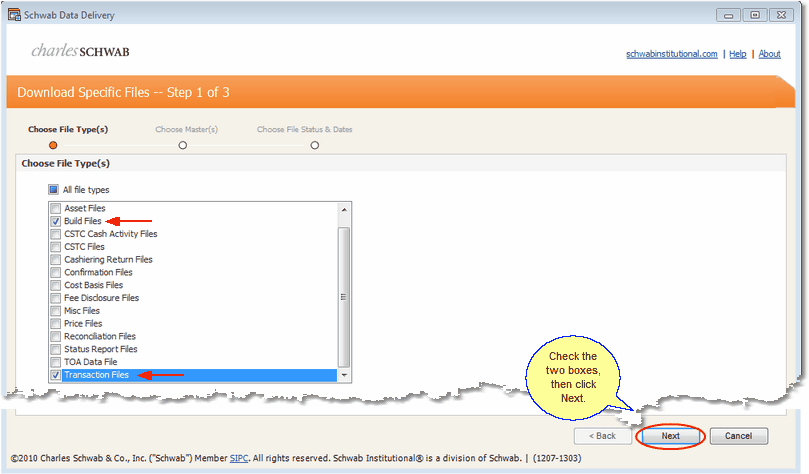Screen dimensions: 809x474
Task: Check the Misc Files checkbox
Action: (x=56, y=311)
